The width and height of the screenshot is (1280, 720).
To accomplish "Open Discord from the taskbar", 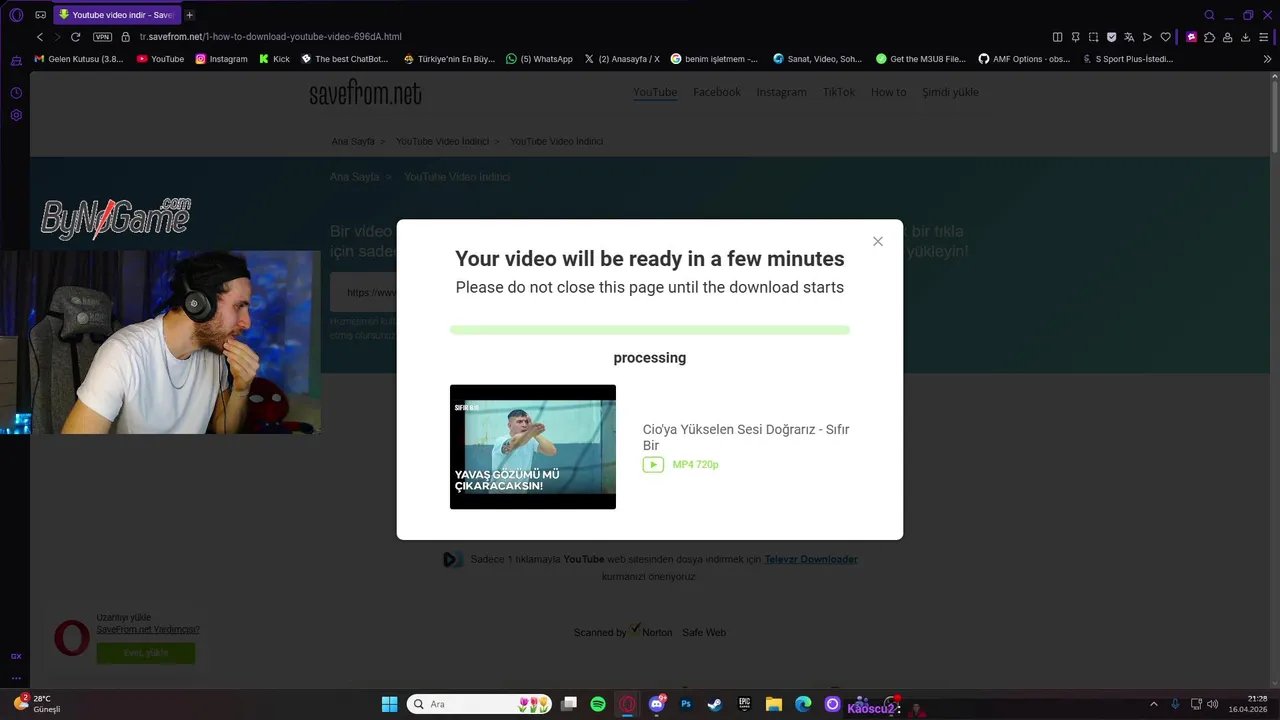I will pyautogui.click(x=657, y=704).
